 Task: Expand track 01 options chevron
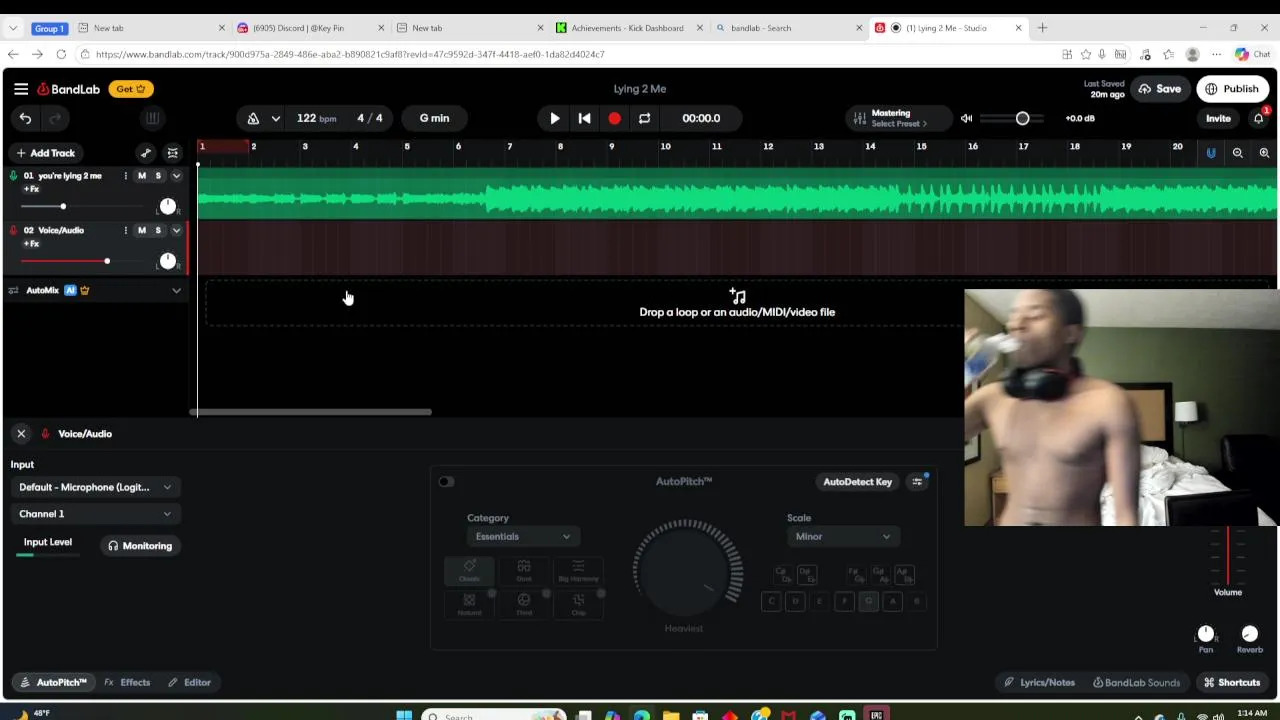pyautogui.click(x=176, y=176)
